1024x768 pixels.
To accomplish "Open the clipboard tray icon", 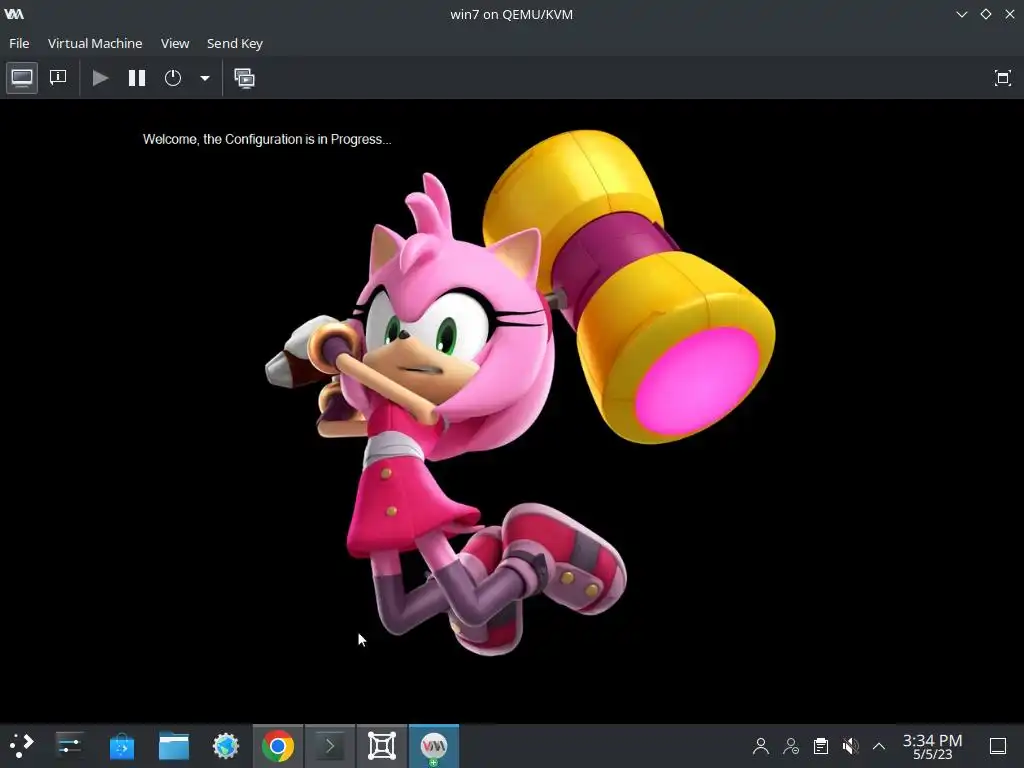I will (x=821, y=746).
